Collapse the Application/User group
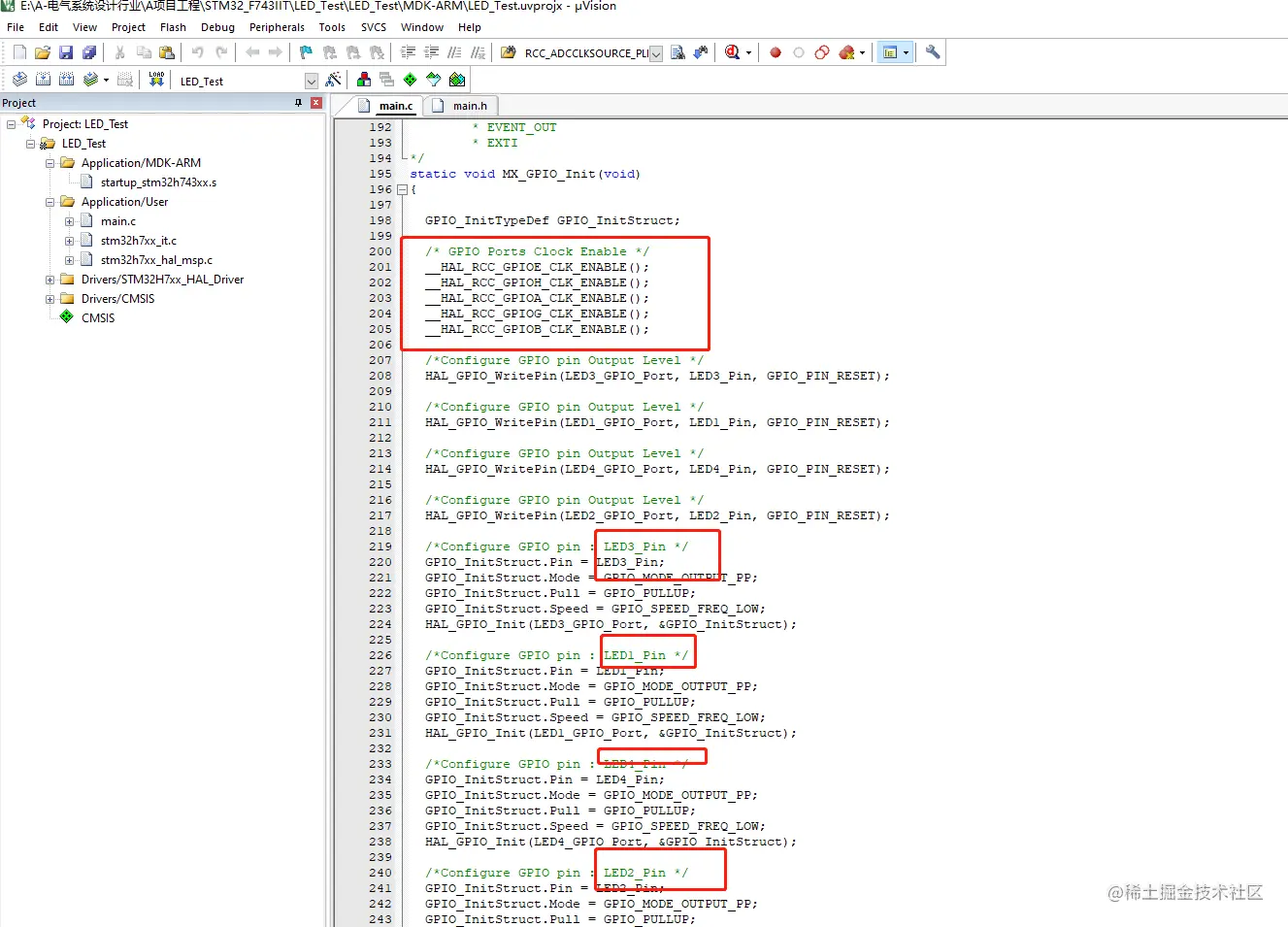The image size is (1288, 927). coord(50,202)
